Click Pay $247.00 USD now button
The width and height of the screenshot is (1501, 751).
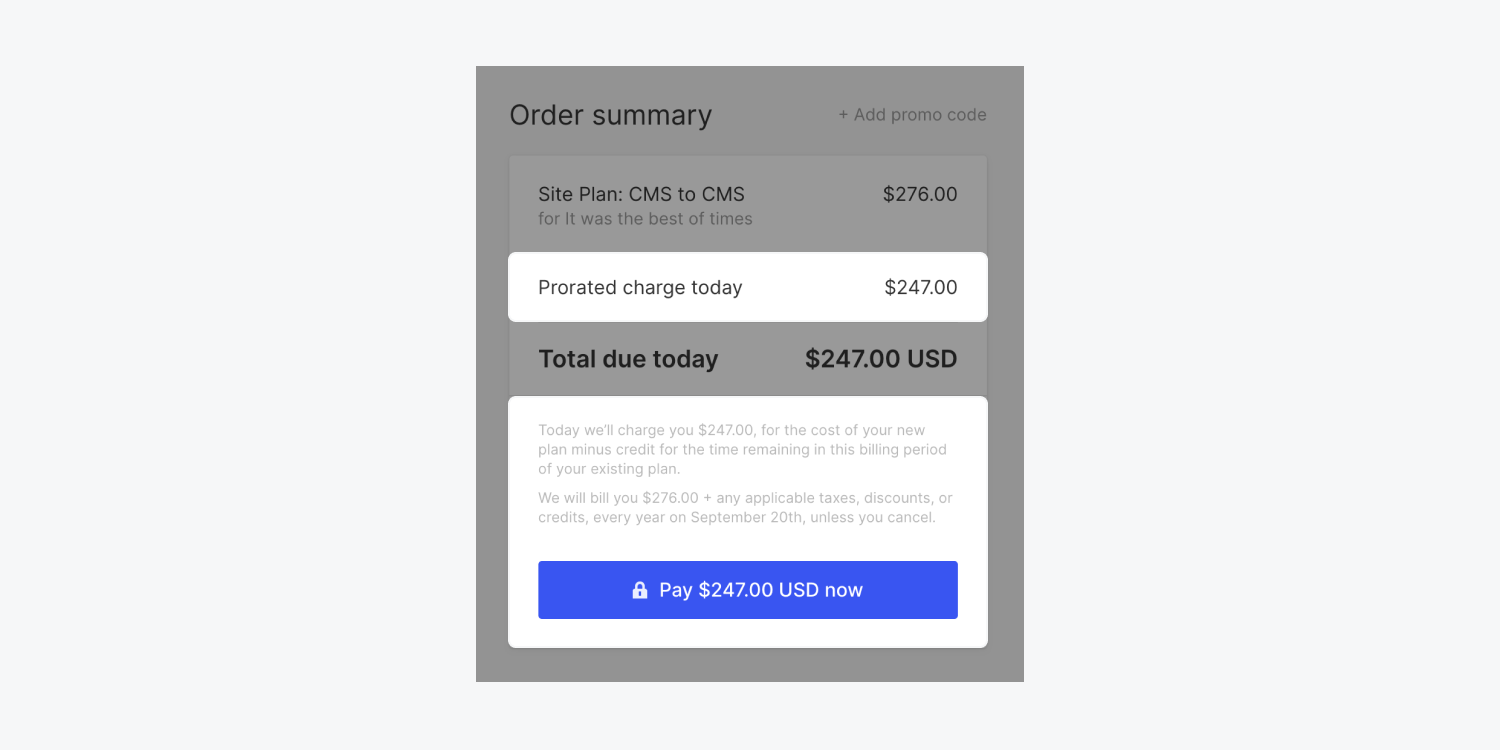[x=748, y=590]
